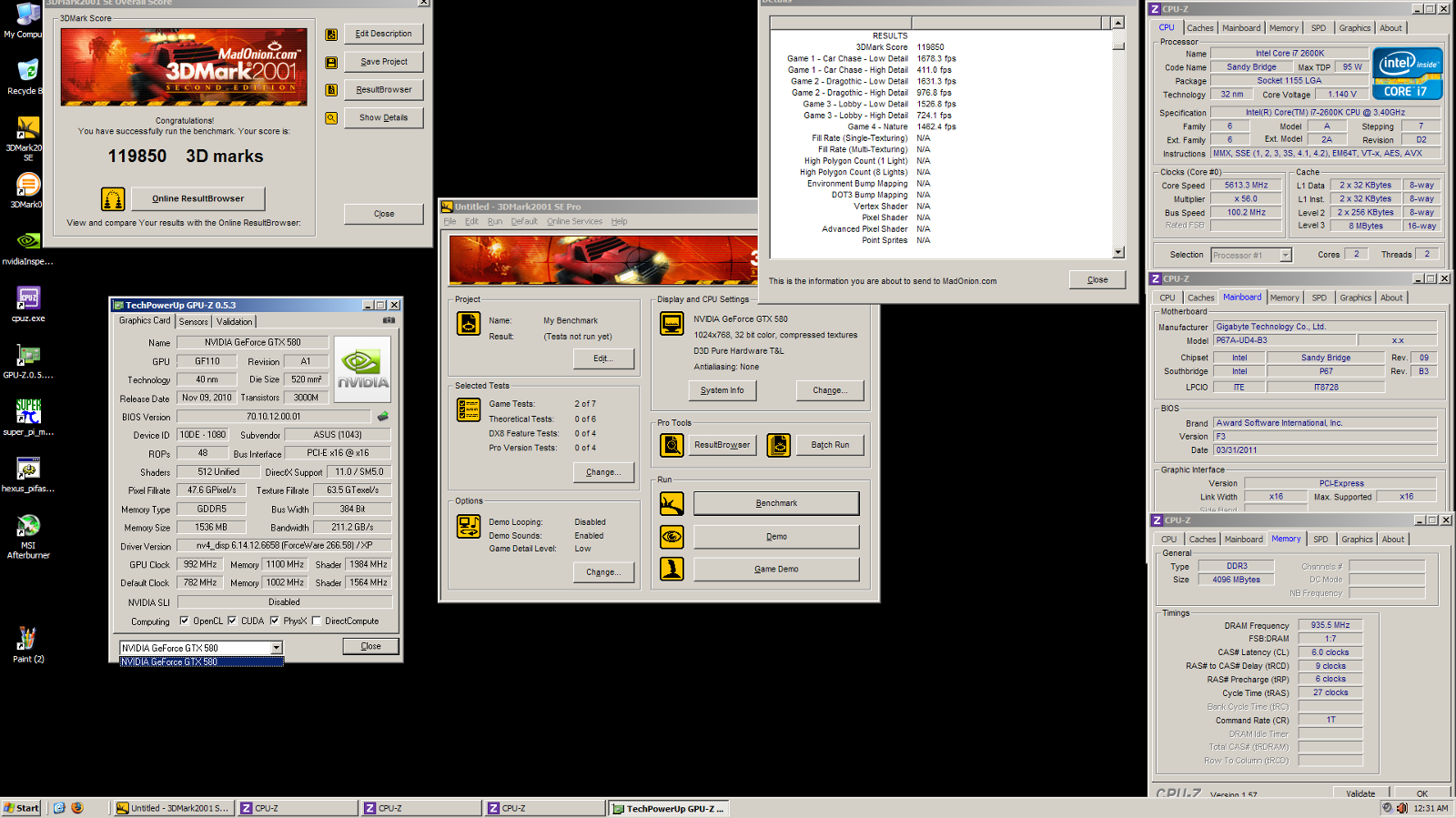The width and height of the screenshot is (1456, 818).
Task: Click Close button in GPU-Z window
Action: point(370,646)
